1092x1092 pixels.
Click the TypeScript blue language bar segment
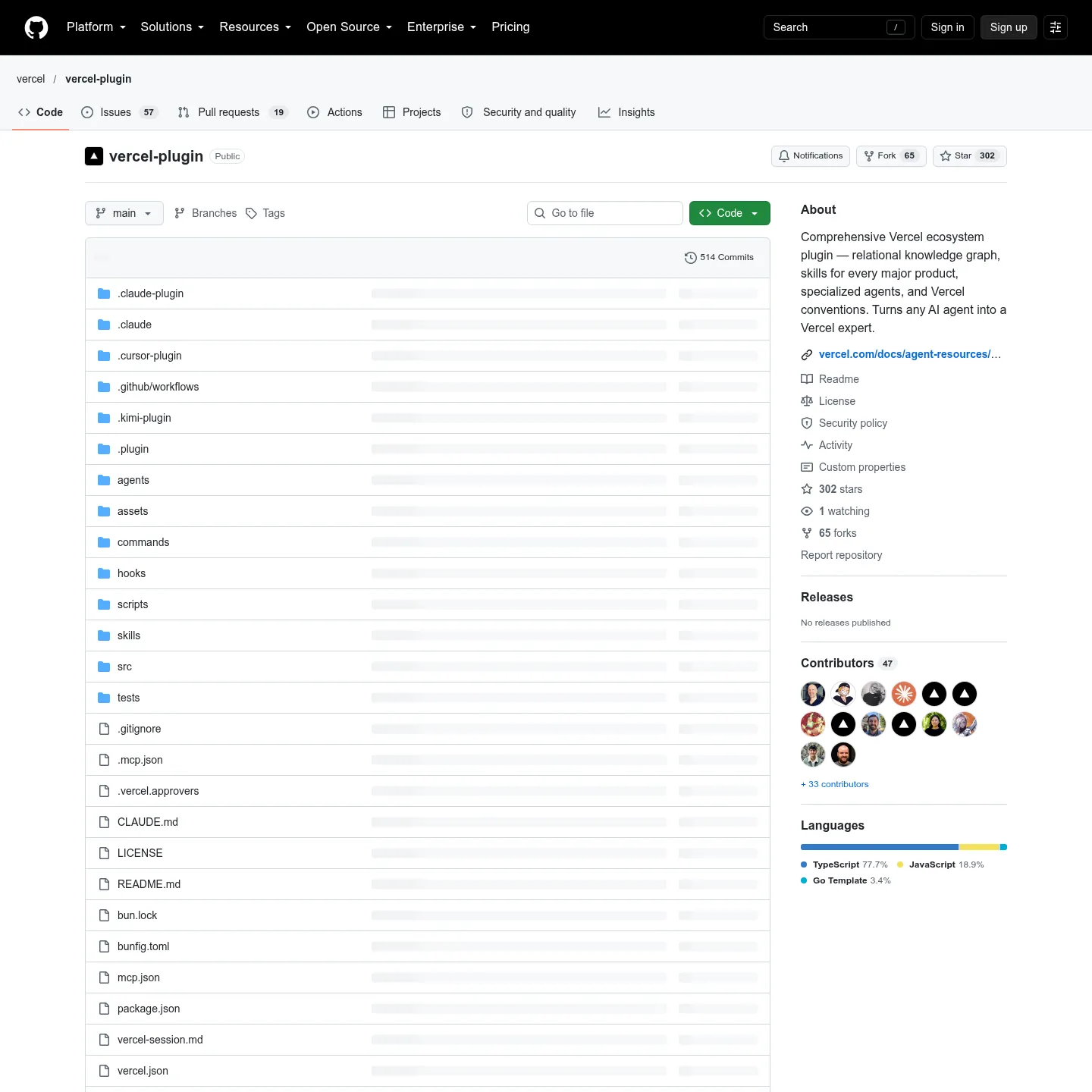[880, 847]
